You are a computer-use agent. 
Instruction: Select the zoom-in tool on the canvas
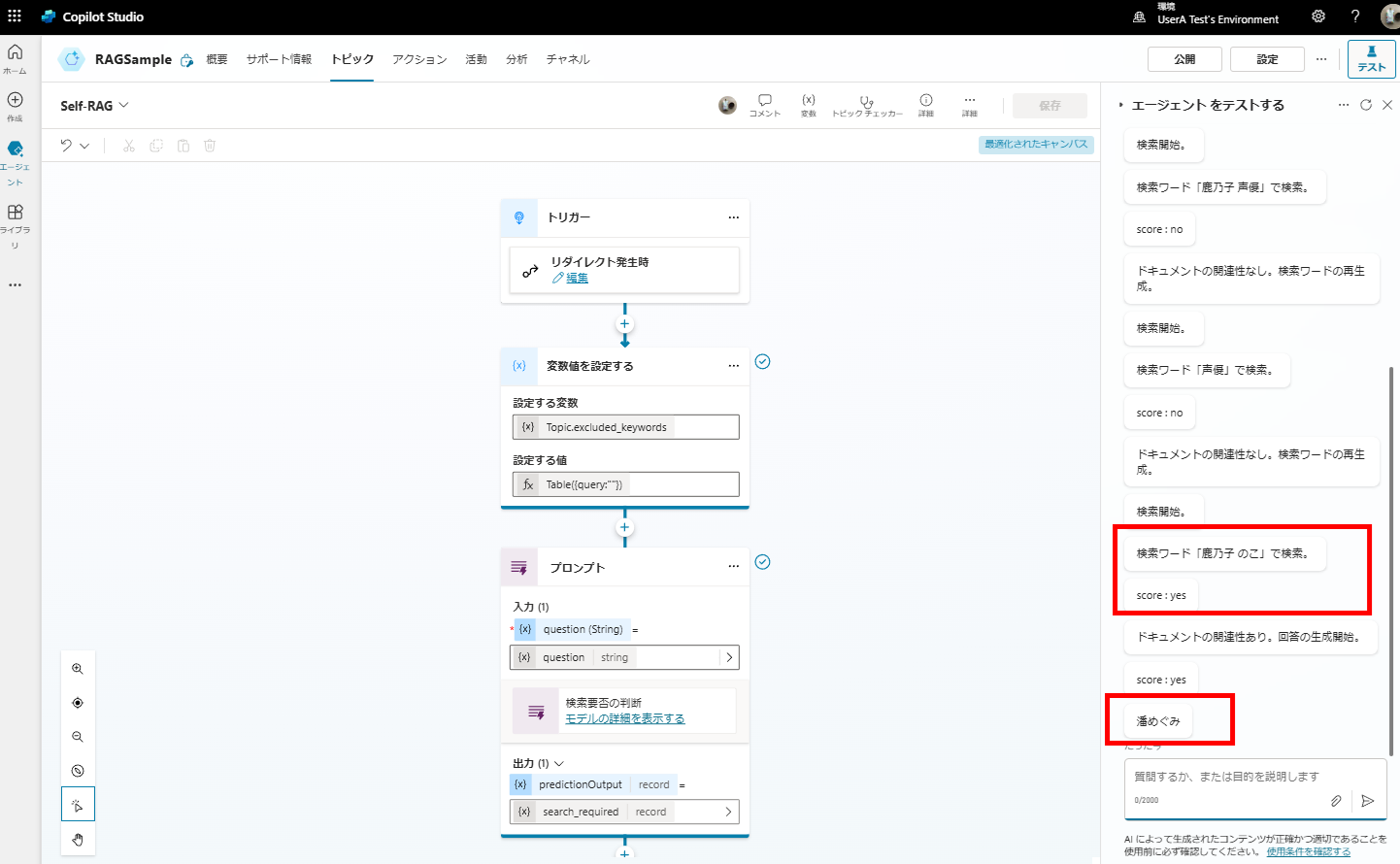pyautogui.click(x=78, y=668)
